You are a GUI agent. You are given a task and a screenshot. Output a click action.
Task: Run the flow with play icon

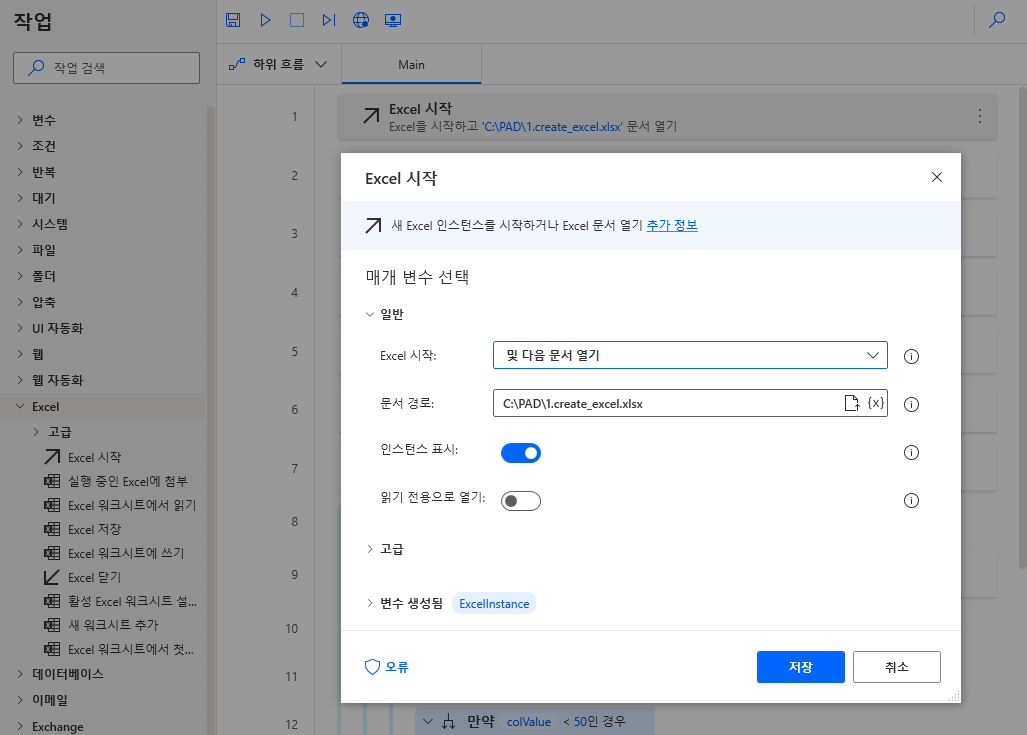coord(265,20)
